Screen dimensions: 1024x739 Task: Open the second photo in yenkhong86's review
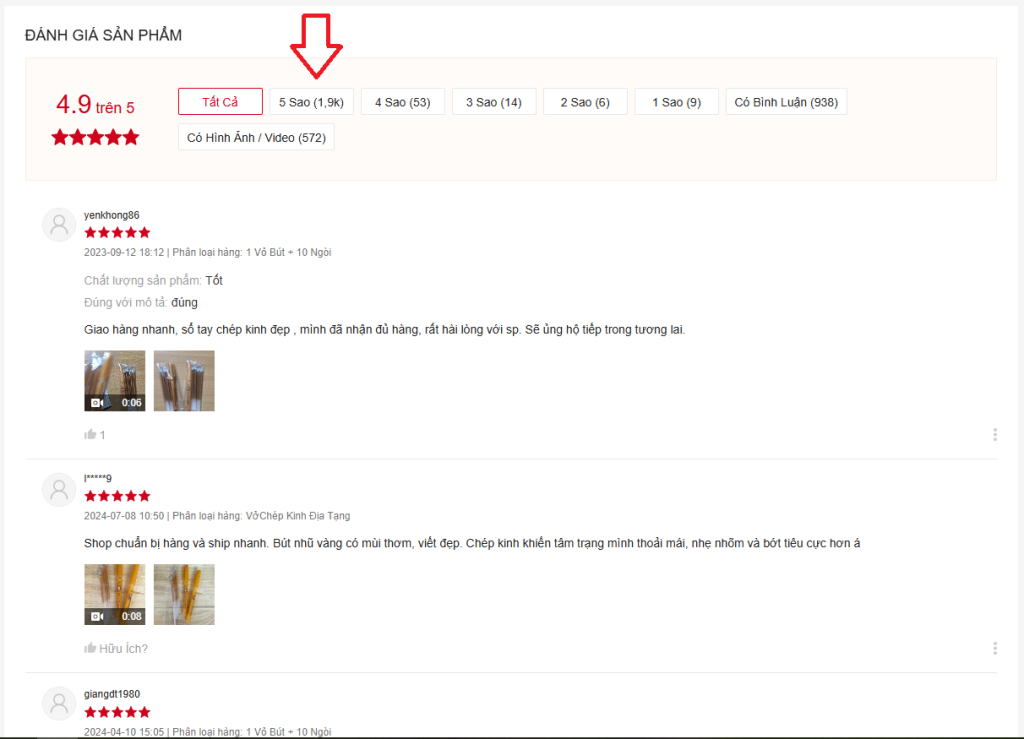[184, 381]
